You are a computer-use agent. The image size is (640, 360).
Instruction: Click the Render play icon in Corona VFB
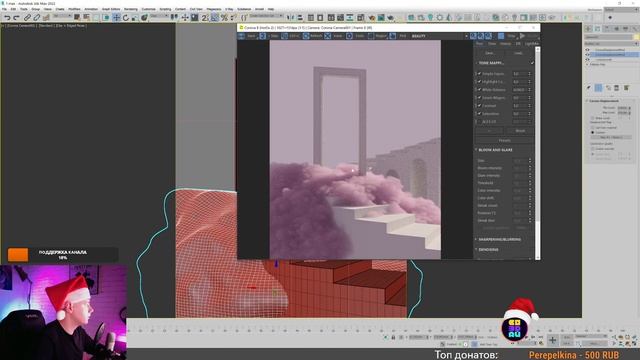pos(522,36)
